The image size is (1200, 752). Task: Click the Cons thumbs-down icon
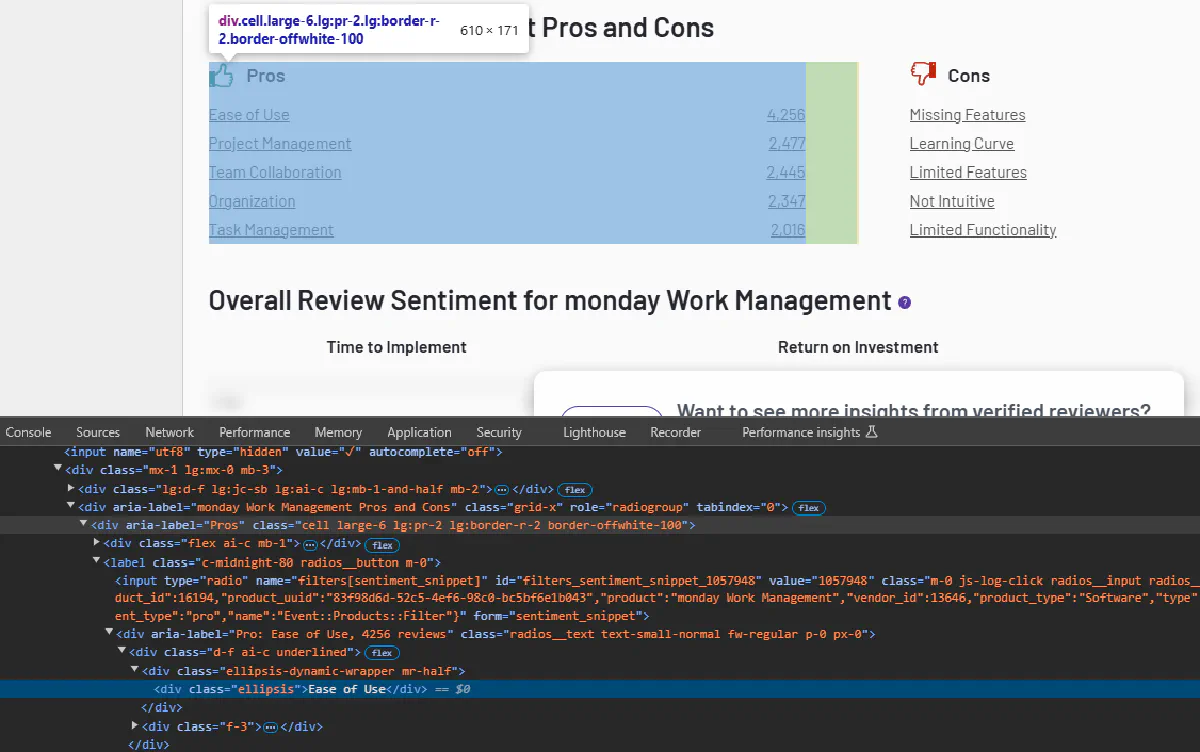click(923, 74)
